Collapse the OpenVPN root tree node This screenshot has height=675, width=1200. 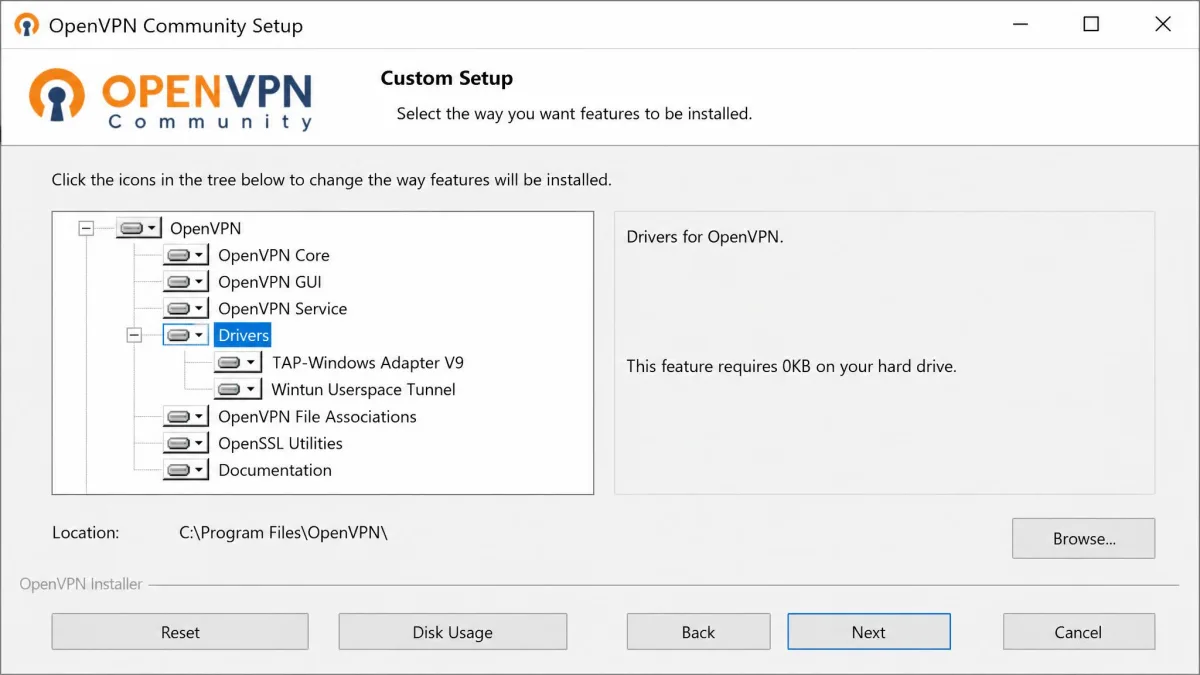click(86, 228)
